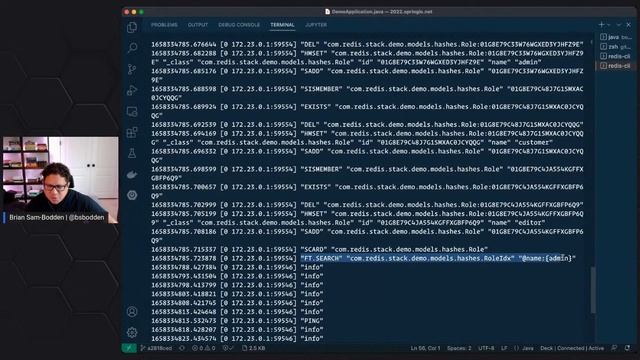Image resolution: width=640 pixels, height=360 pixels.
Task: Open the Explorer view in activity bar
Action: point(132,27)
